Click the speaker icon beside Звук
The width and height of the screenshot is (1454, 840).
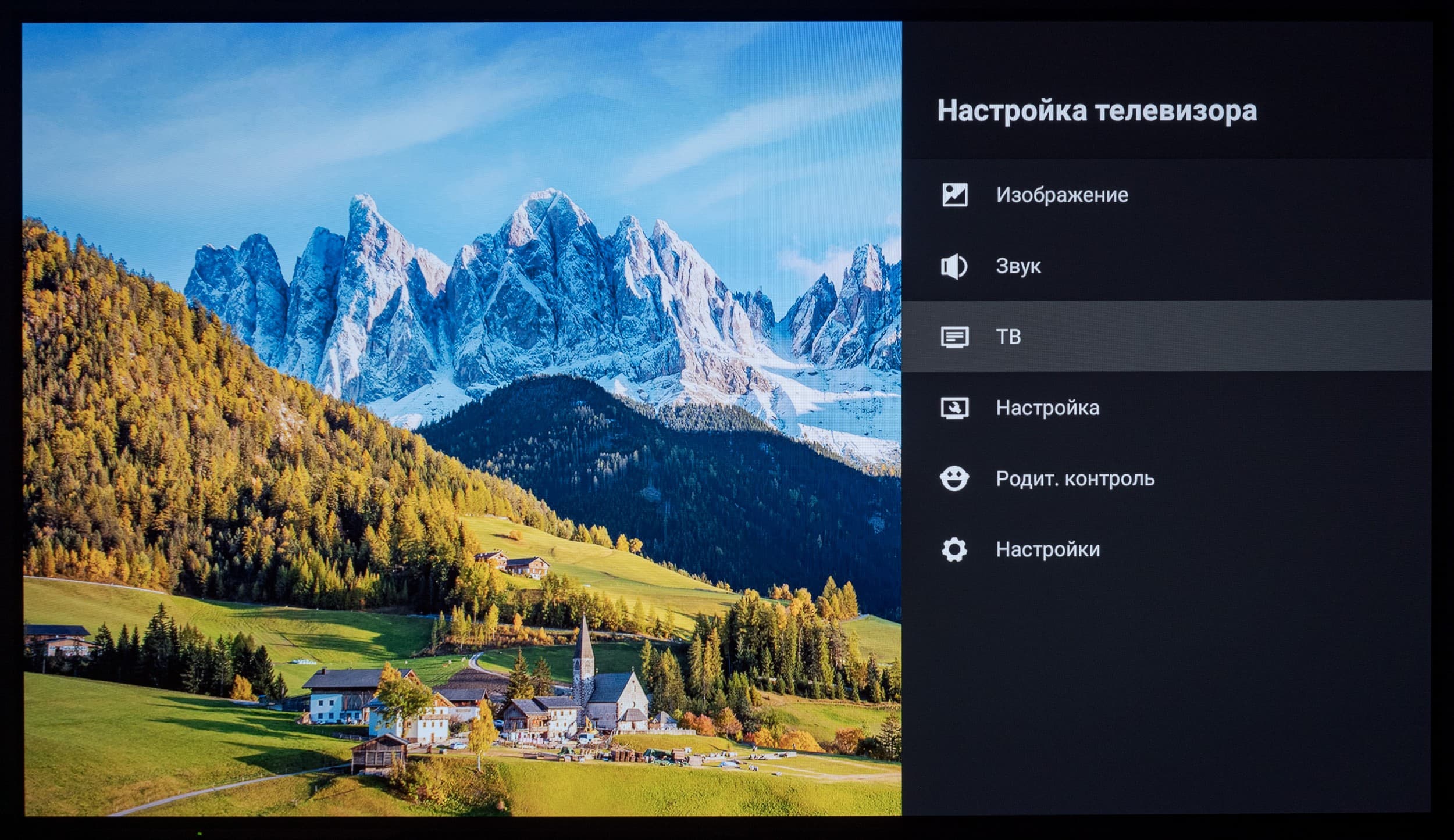[x=954, y=266]
